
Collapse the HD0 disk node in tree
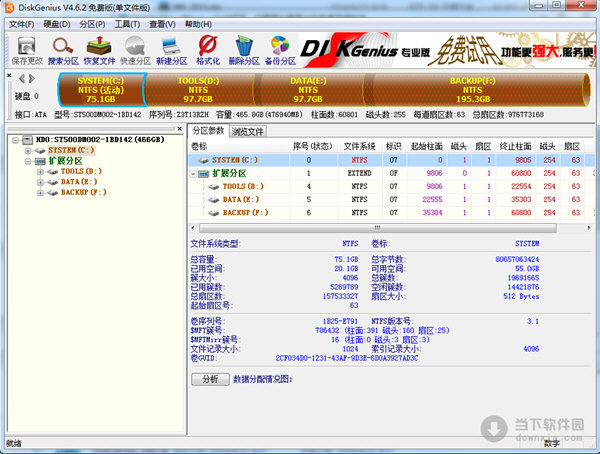[x=15, y=140]
